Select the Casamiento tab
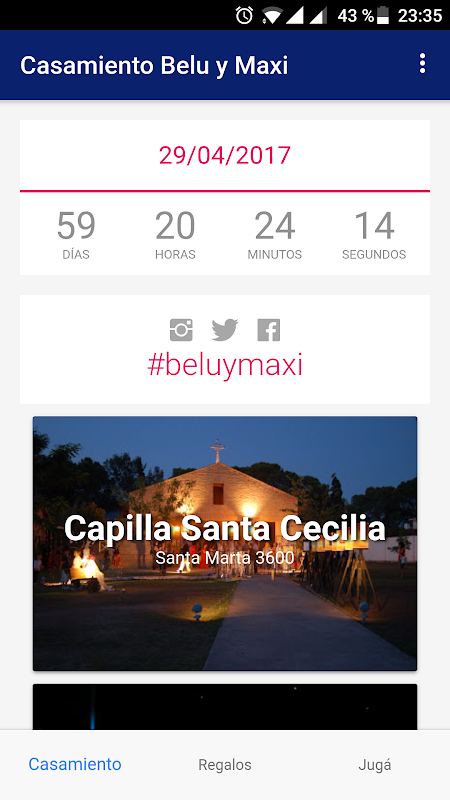The image size is (450, 800). click(x=75, y=765)
